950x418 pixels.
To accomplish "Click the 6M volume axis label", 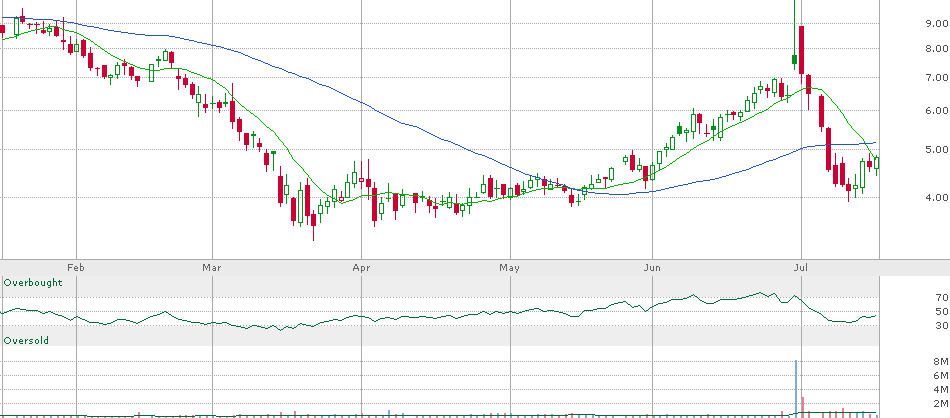I will click(x=940, y=376).
